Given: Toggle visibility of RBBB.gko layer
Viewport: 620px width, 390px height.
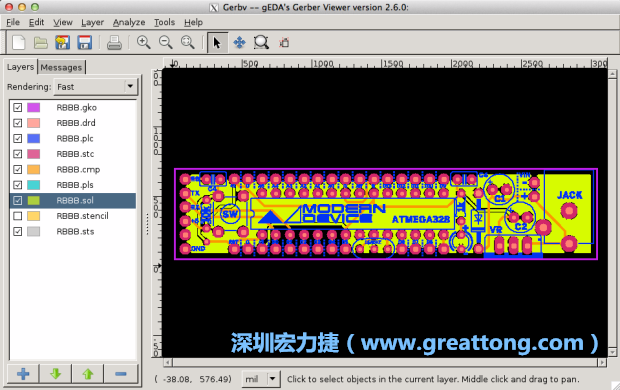Looking at the screenshot, I should click(x=17, y=107).
